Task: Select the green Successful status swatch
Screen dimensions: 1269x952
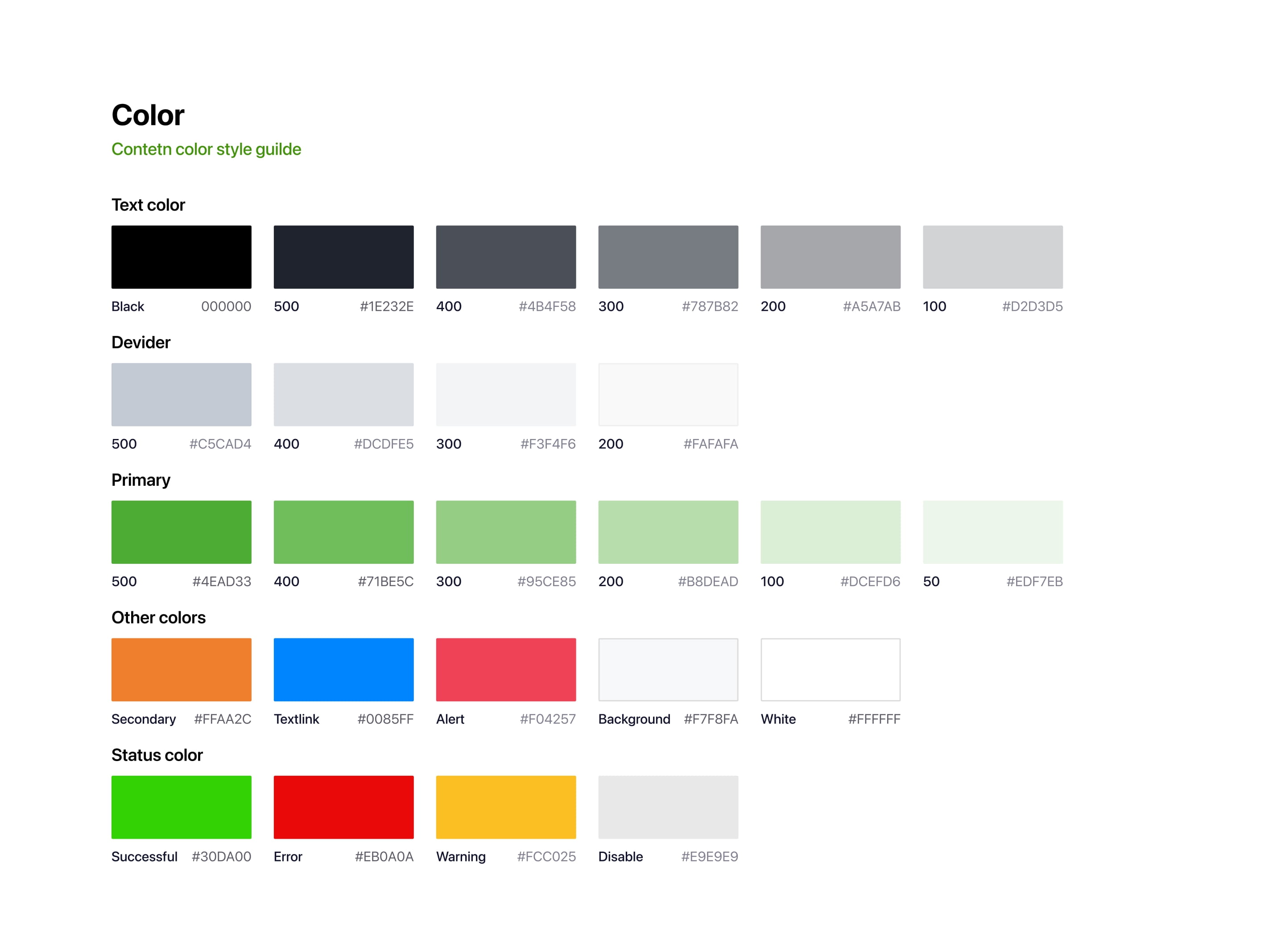Action: (x=181, y=807)
